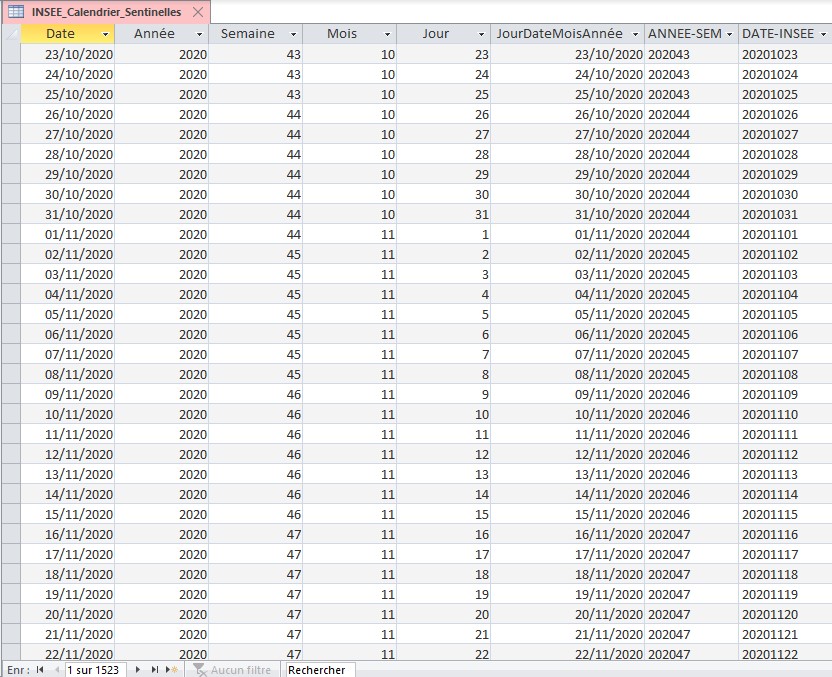Click JourDateMoisAnnée cell 07/11/2020
The image size is (832, 677).
pyautogui.click(x=567, y=354)
